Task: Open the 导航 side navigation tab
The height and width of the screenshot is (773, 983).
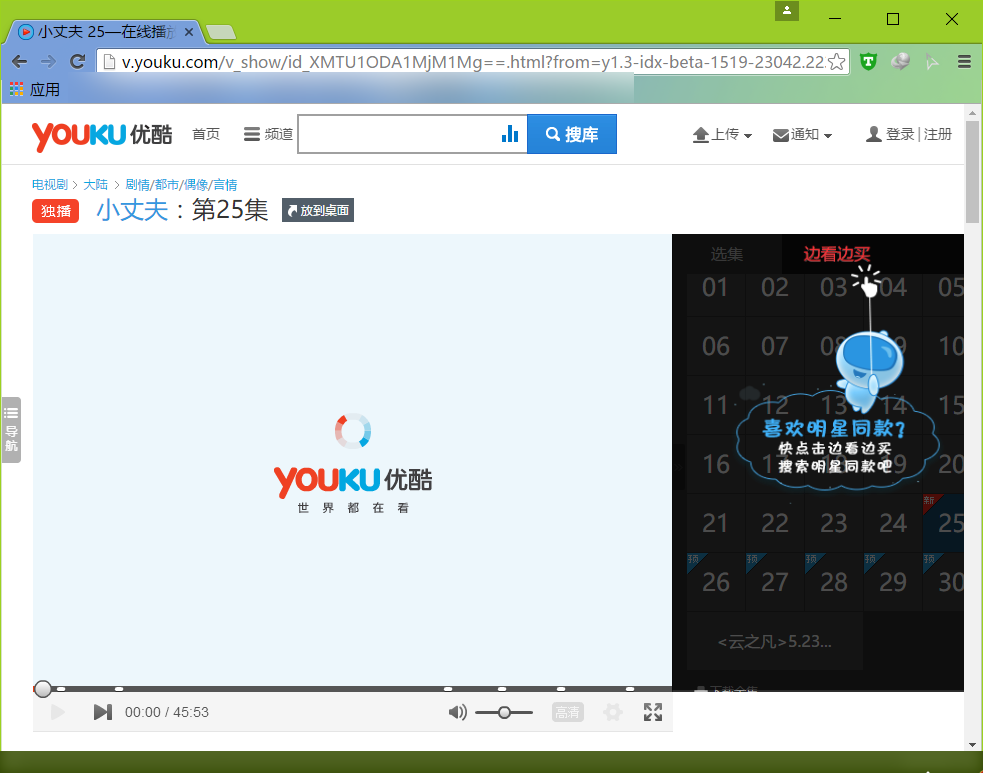Action: (11, 430)
